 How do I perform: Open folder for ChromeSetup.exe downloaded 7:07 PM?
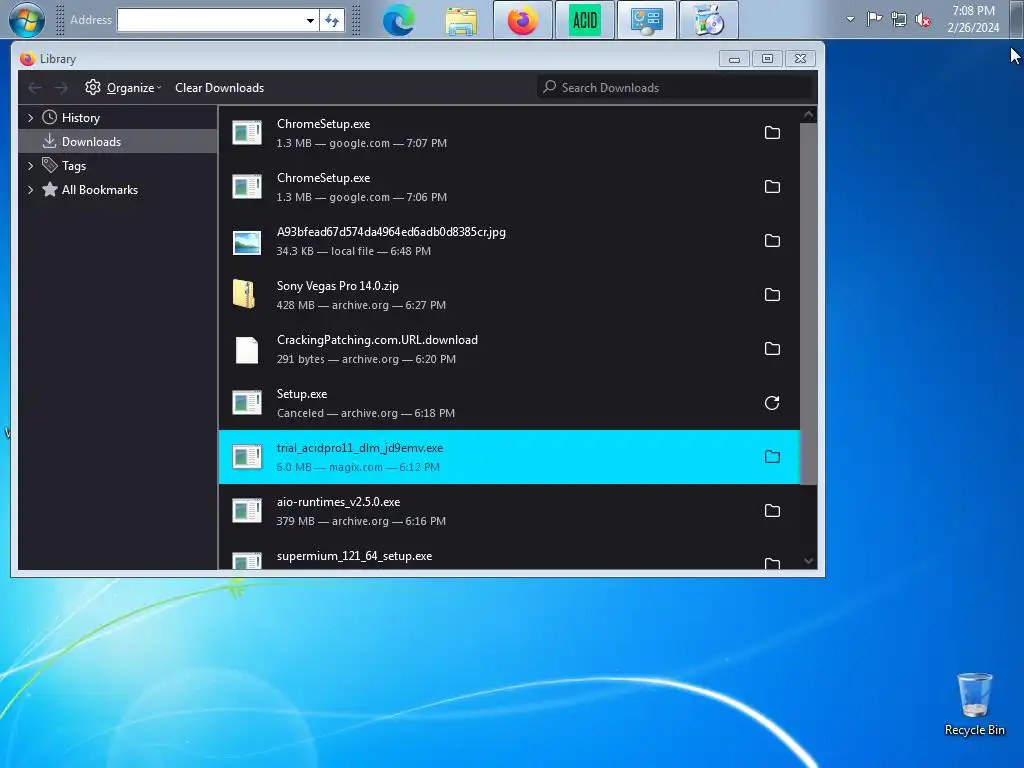(x=772, y=133)
